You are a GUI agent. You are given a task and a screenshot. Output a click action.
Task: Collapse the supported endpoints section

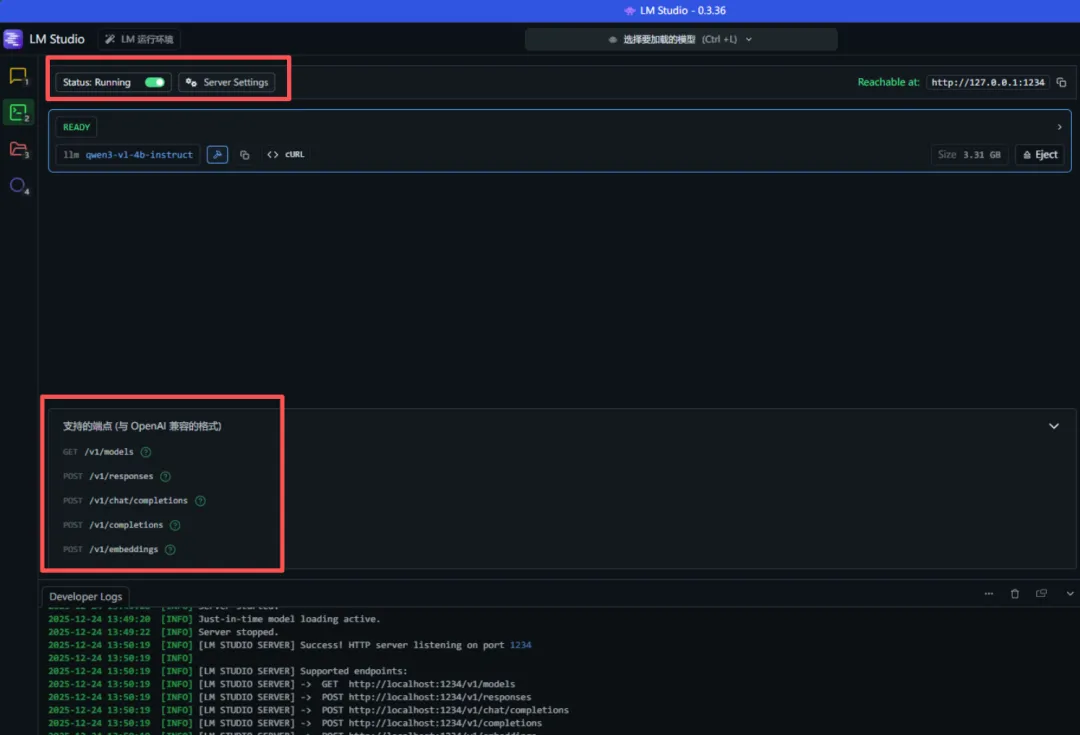tap(1053, 426)
